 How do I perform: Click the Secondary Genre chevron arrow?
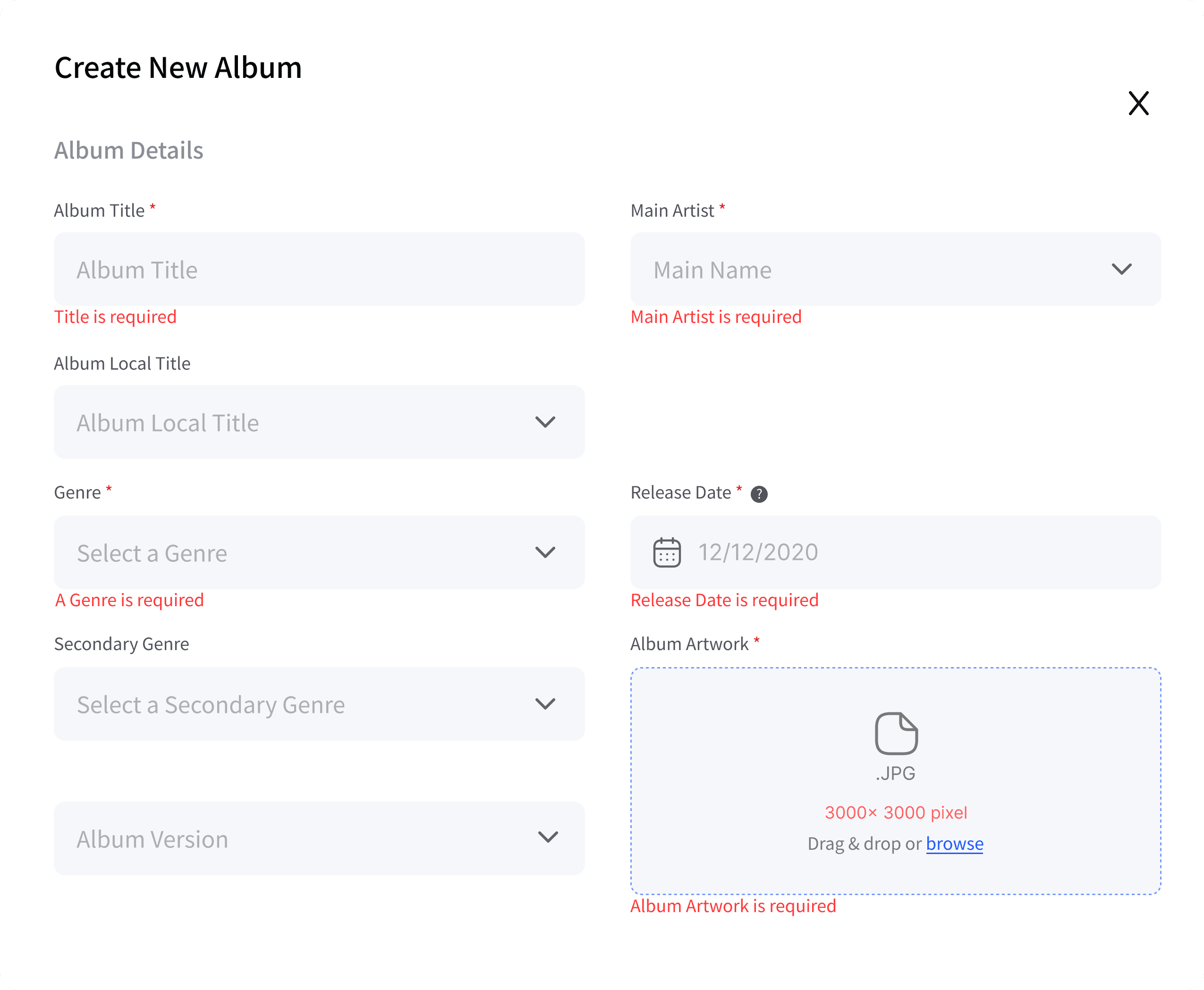pyautogui.click(x=545, y=704)
